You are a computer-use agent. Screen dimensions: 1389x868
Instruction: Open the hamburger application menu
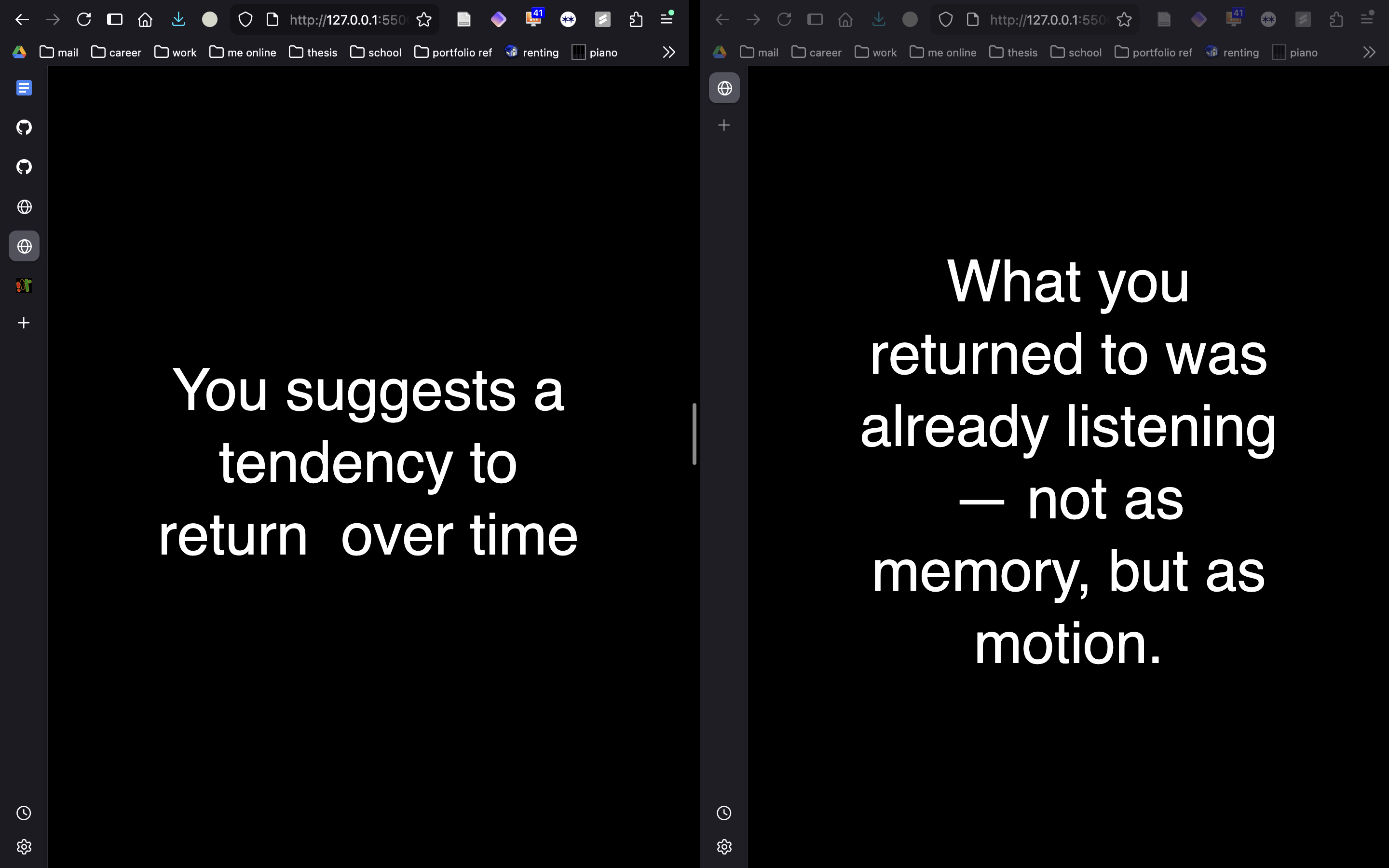tap(667, 19)
